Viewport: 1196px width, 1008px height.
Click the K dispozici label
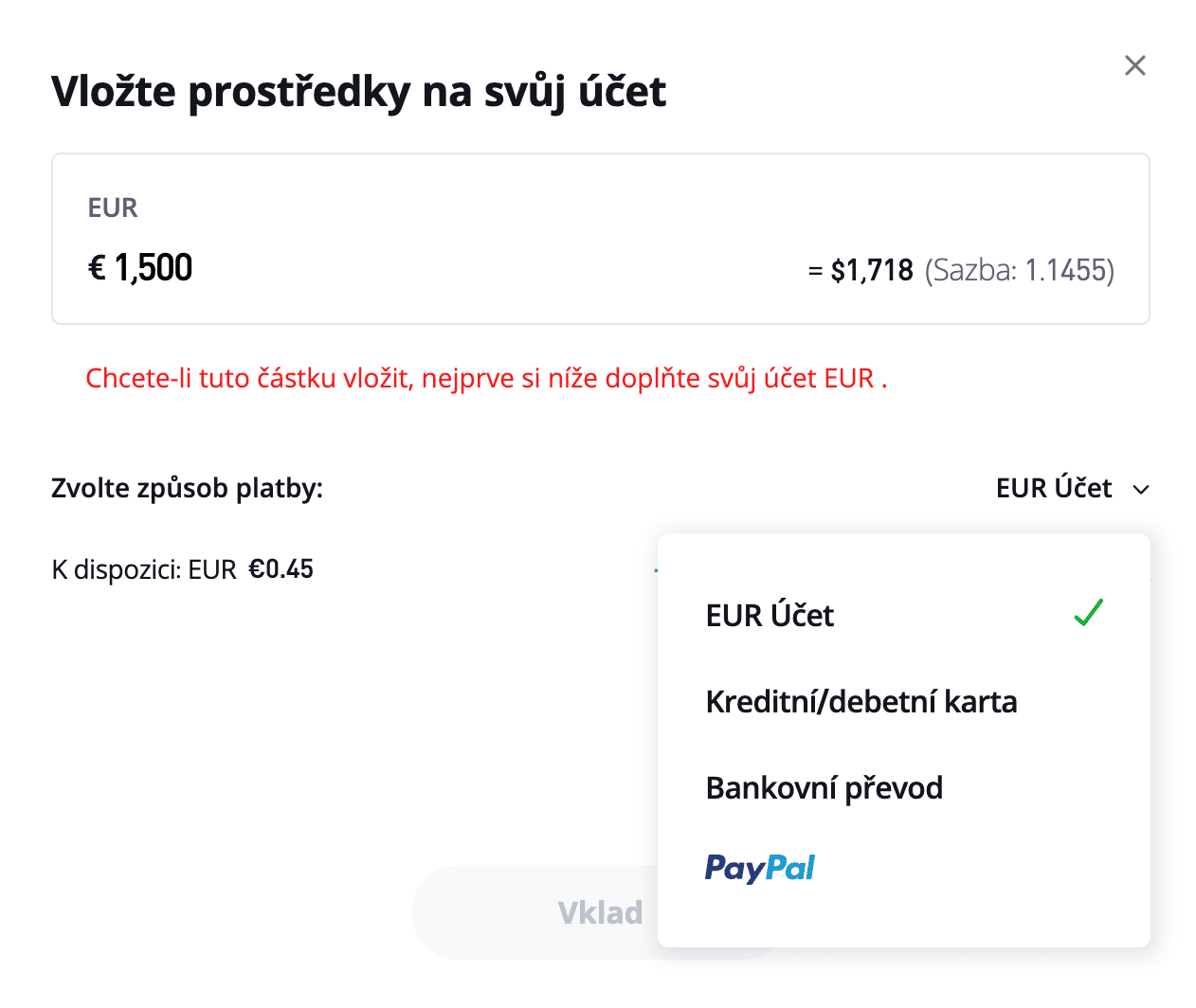[x=116, y=569]
